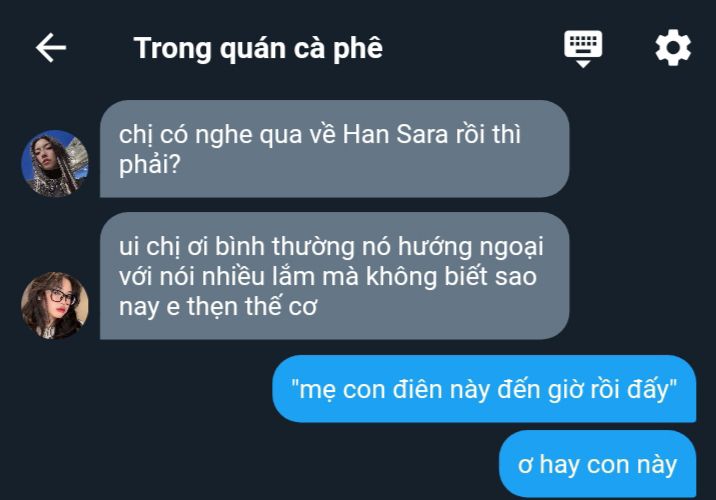Click the name "Han Sara" in the first message
Image resolution: width=716 pixels, height=500 pixels.
click(x=395, y=135)
